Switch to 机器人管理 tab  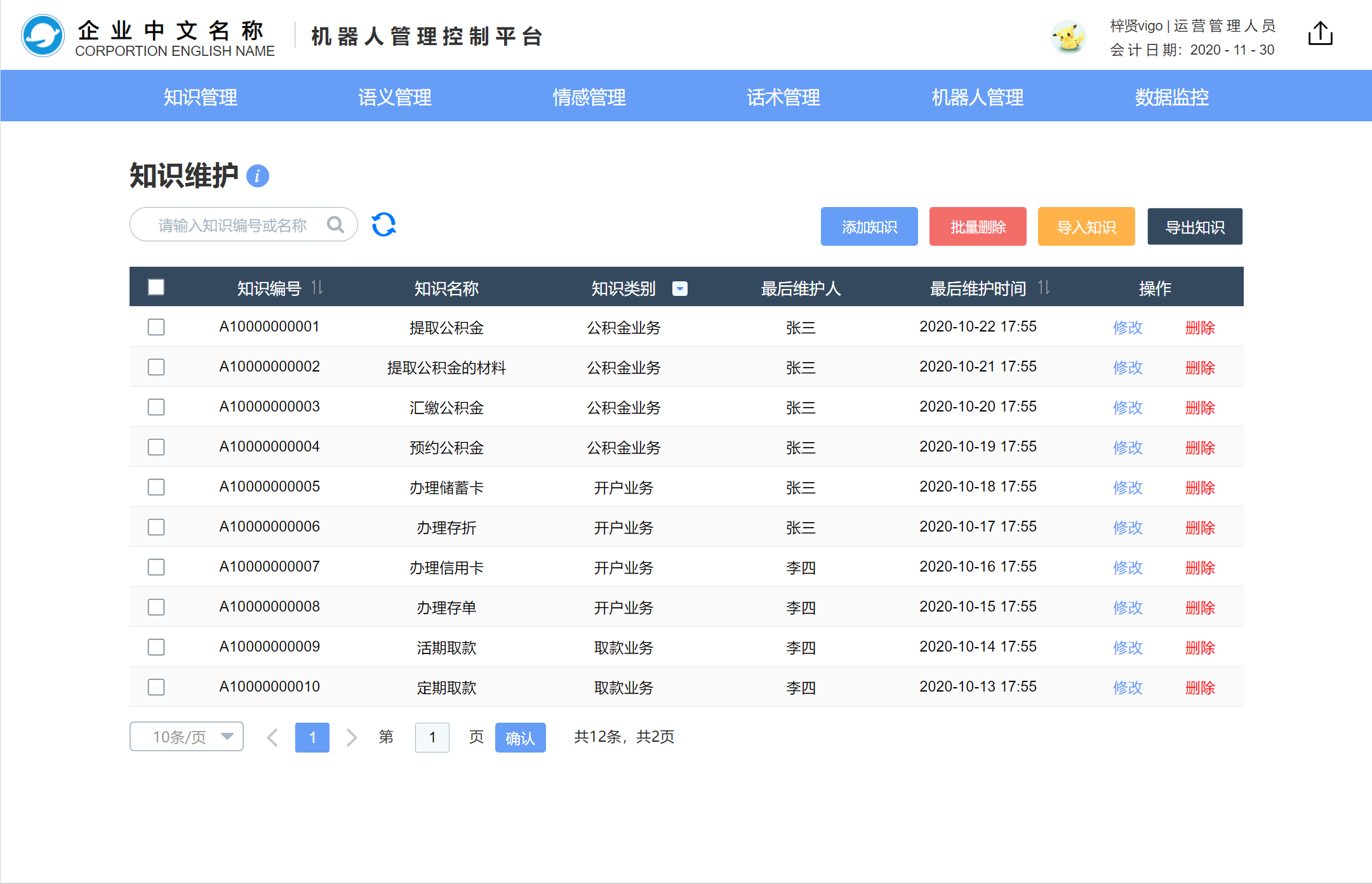pos(977,97)
